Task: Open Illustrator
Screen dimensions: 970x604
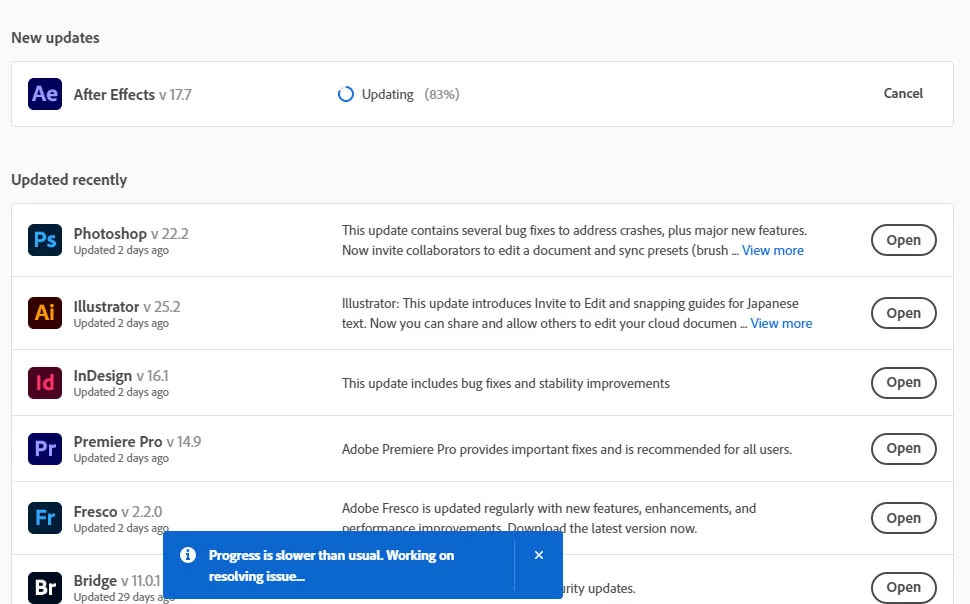Action: [903, 313]
